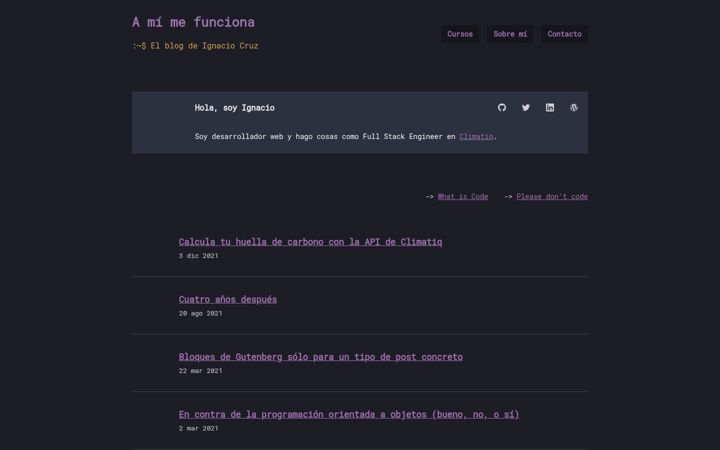The width and height of the screenshot is (720, 450).
Task: Open the GitHub profile icon
Action: [x=501, y=107]
